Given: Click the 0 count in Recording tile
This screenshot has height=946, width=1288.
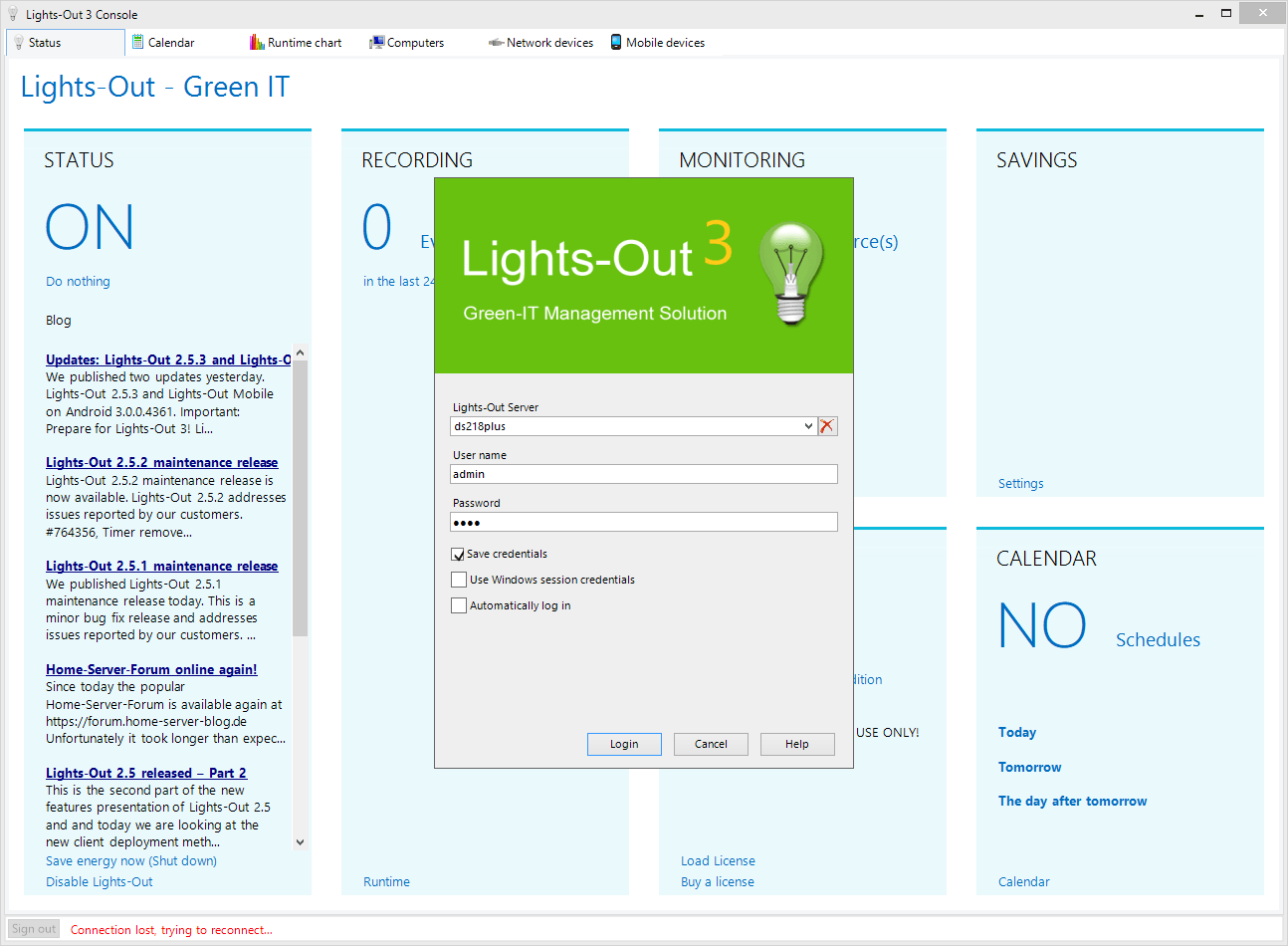Looking at the screenshot, I should click(377, 227).
